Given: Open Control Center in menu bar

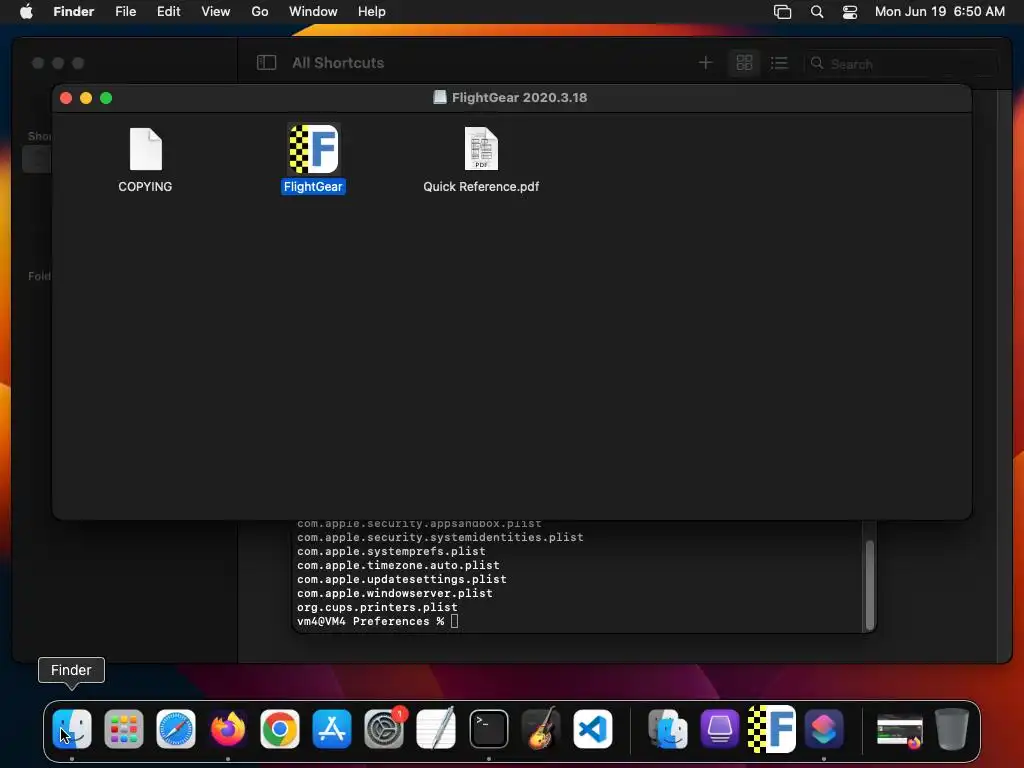Looking at the screenshot, I should [850, 11].
